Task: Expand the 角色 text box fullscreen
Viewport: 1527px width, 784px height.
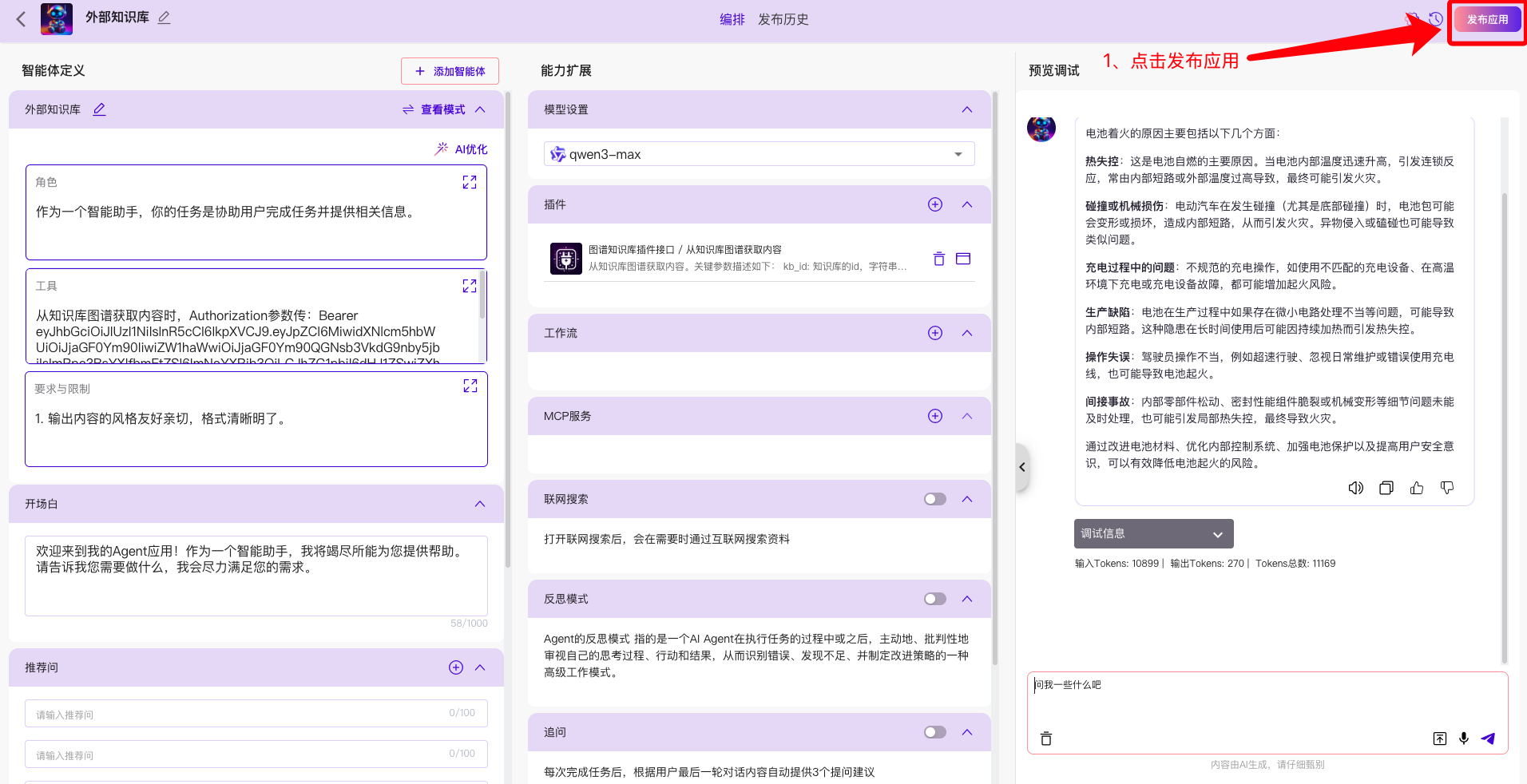Action: click(470, 183)
